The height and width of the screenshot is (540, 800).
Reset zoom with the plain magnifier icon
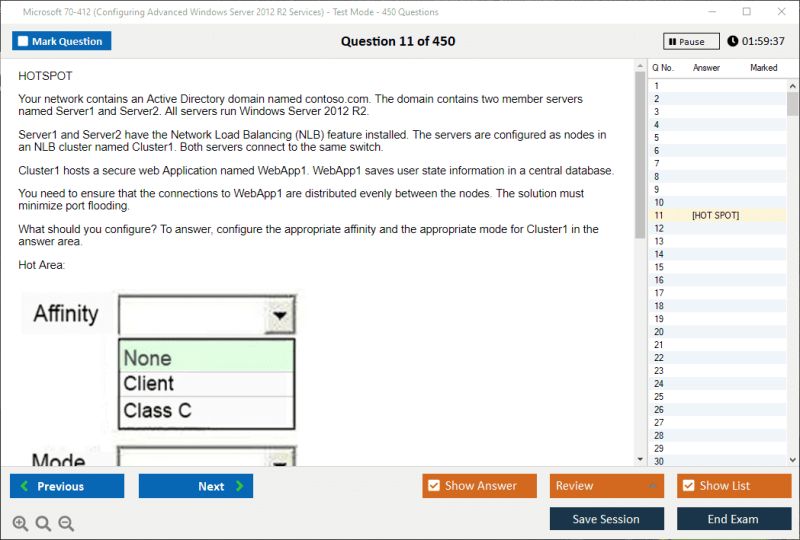(x=43, y=523)
